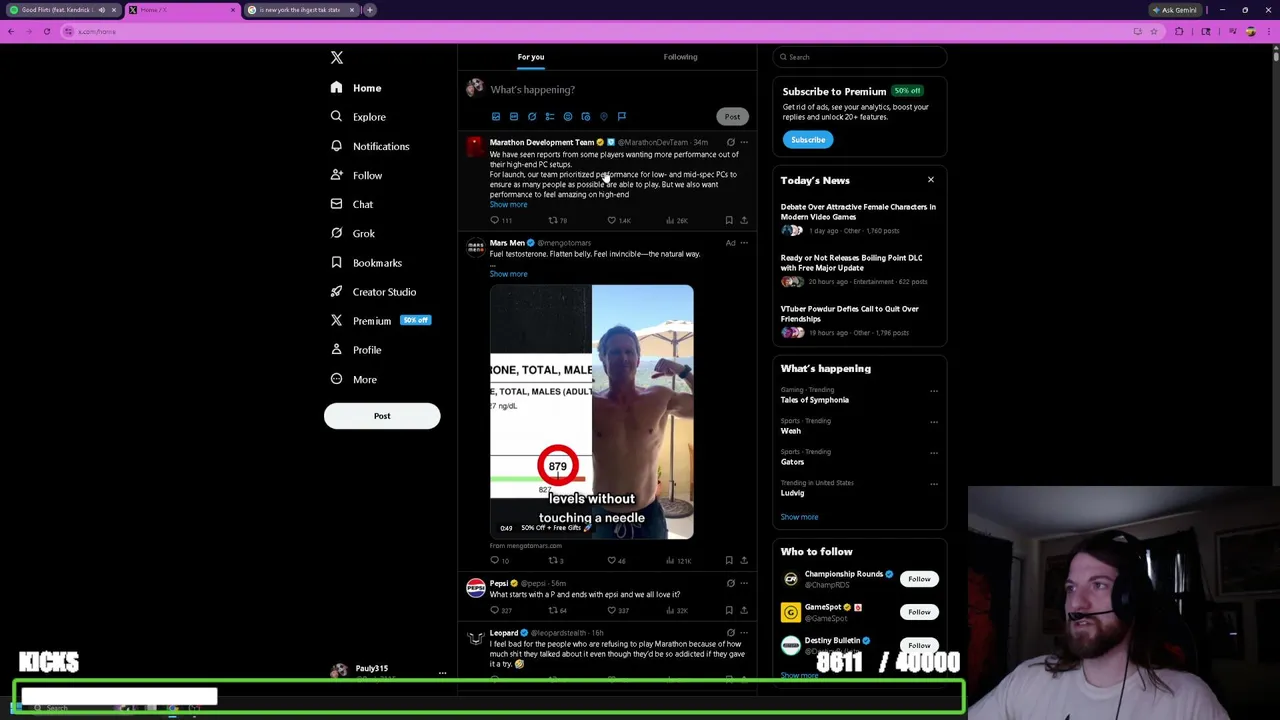Subscribe to Premium button
Screen dimensions: 1280x720
pyautogui.click(x=808, y=140)
